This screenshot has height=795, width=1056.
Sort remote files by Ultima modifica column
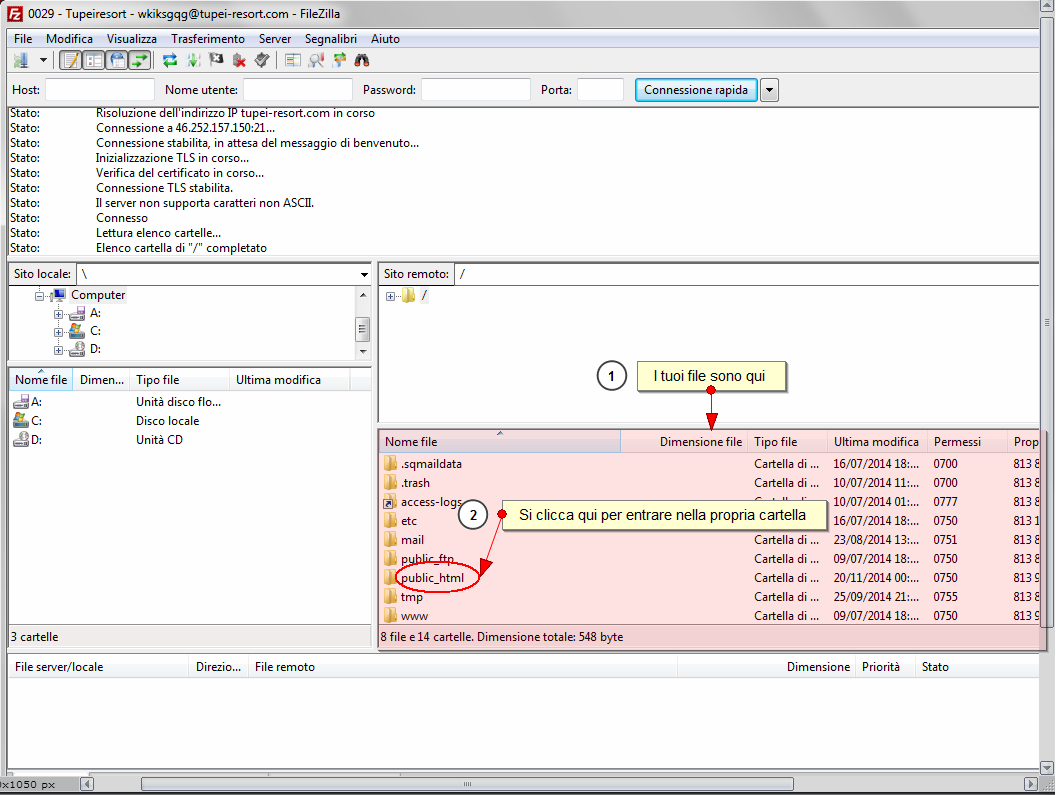pos(876,442)
